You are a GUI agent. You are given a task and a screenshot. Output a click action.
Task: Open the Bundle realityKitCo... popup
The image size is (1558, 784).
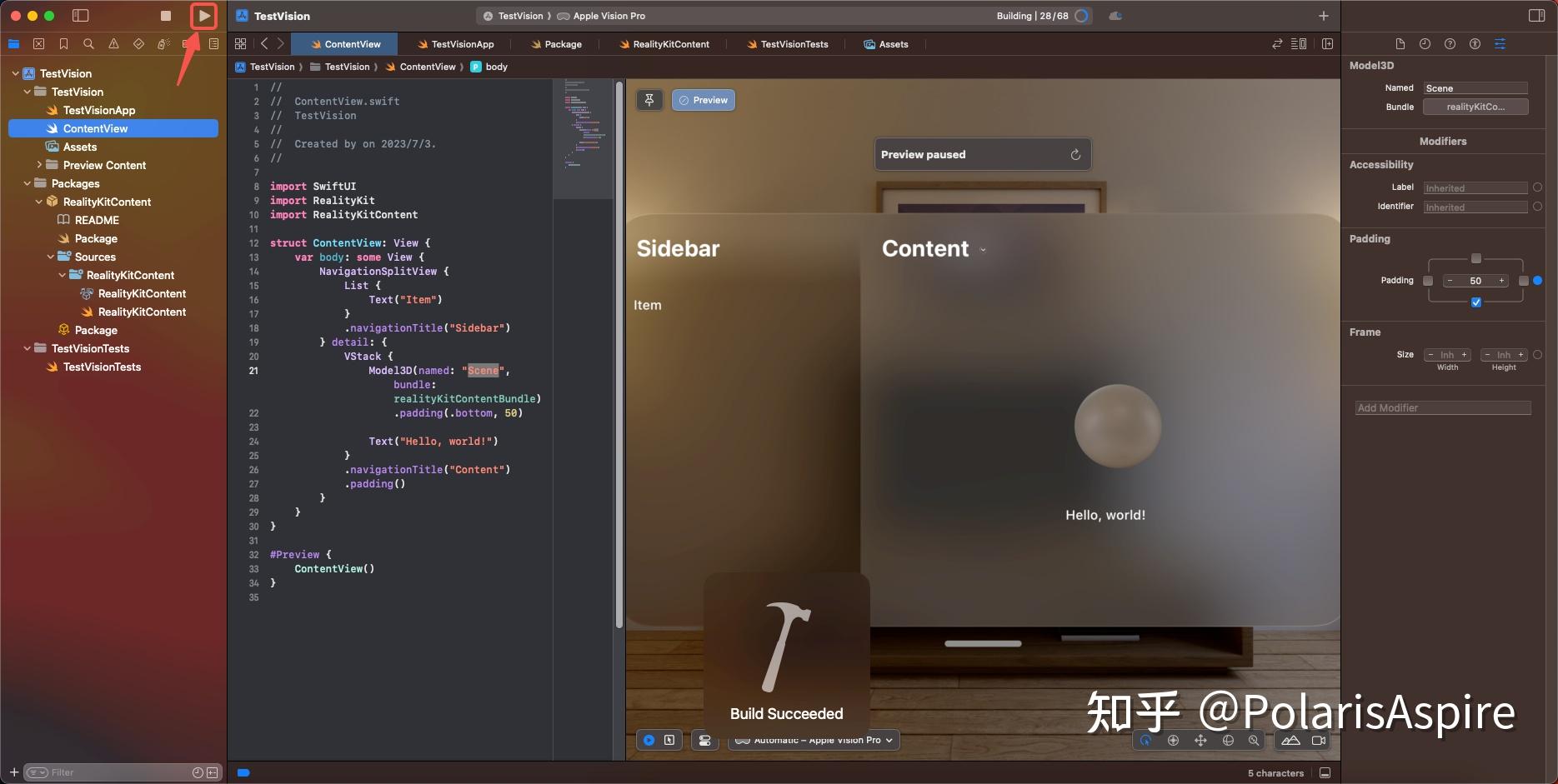(1475, 107)
